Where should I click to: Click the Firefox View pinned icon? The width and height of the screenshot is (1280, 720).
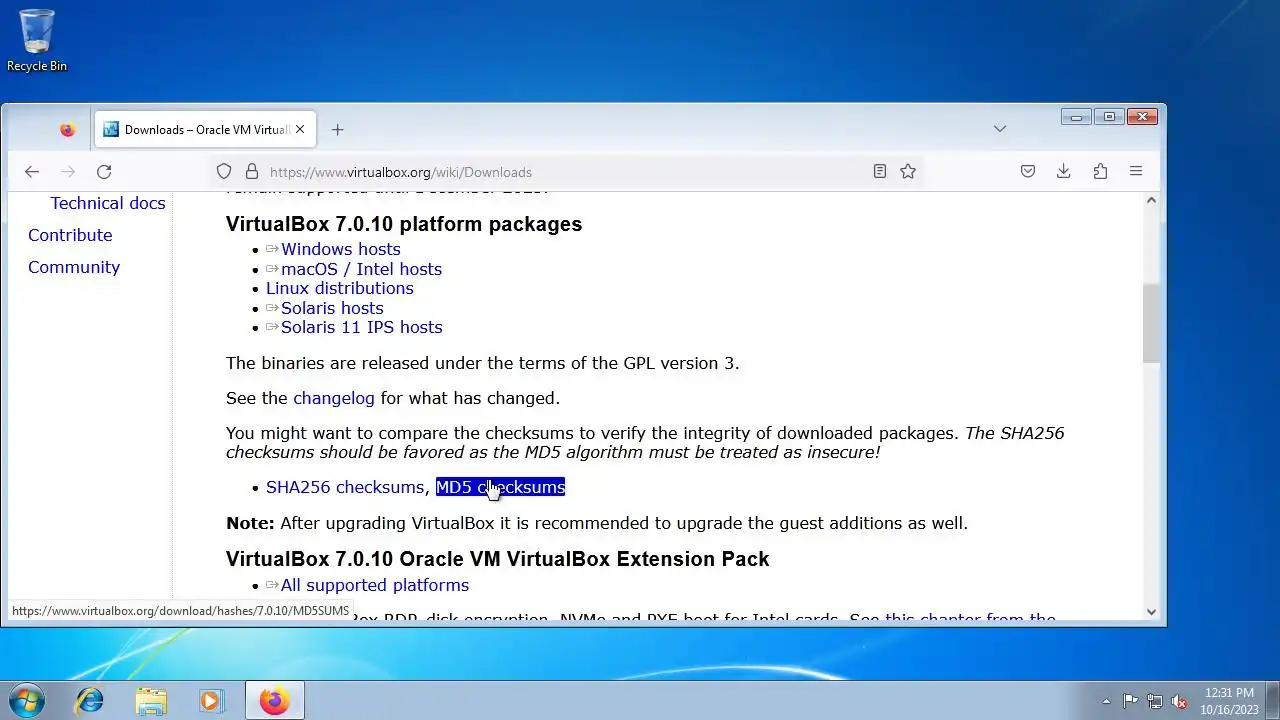pyautogui.click(x=67, y=130)
